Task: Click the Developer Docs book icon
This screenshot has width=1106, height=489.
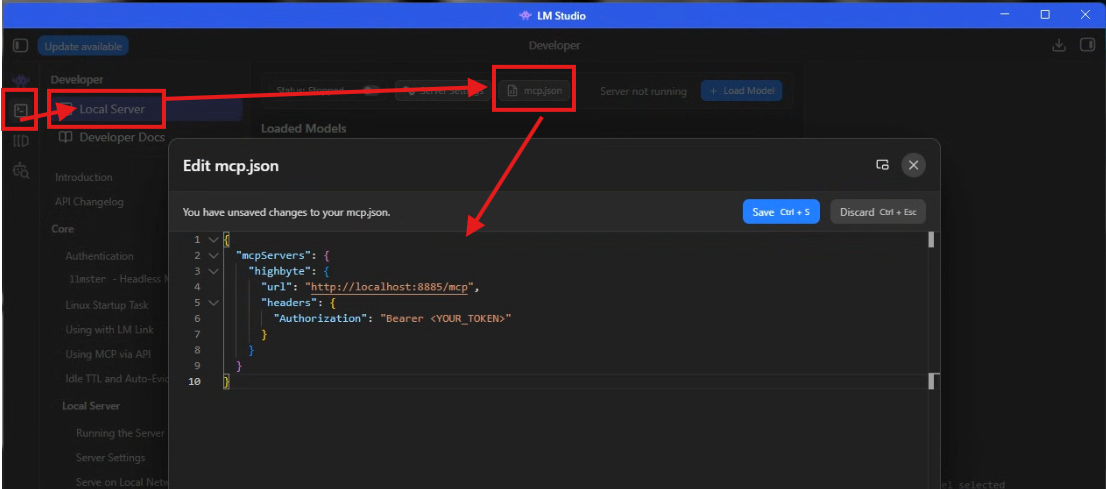Action: coord(66,136)
